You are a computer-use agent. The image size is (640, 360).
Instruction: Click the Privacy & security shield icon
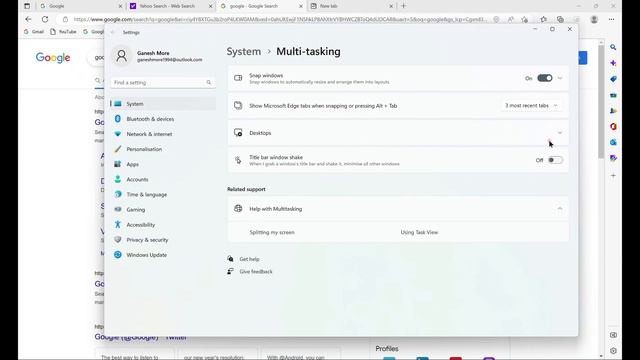point(118,240)
